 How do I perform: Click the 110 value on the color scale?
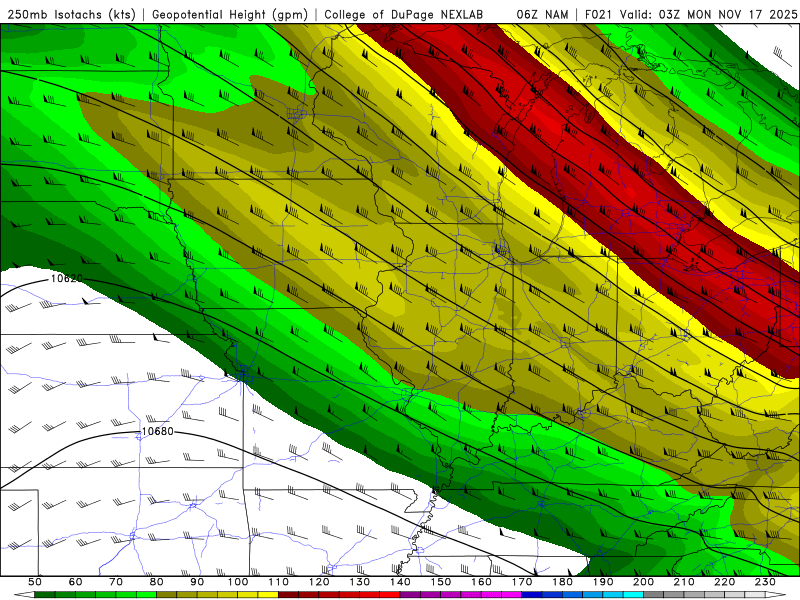pos(279,582)
